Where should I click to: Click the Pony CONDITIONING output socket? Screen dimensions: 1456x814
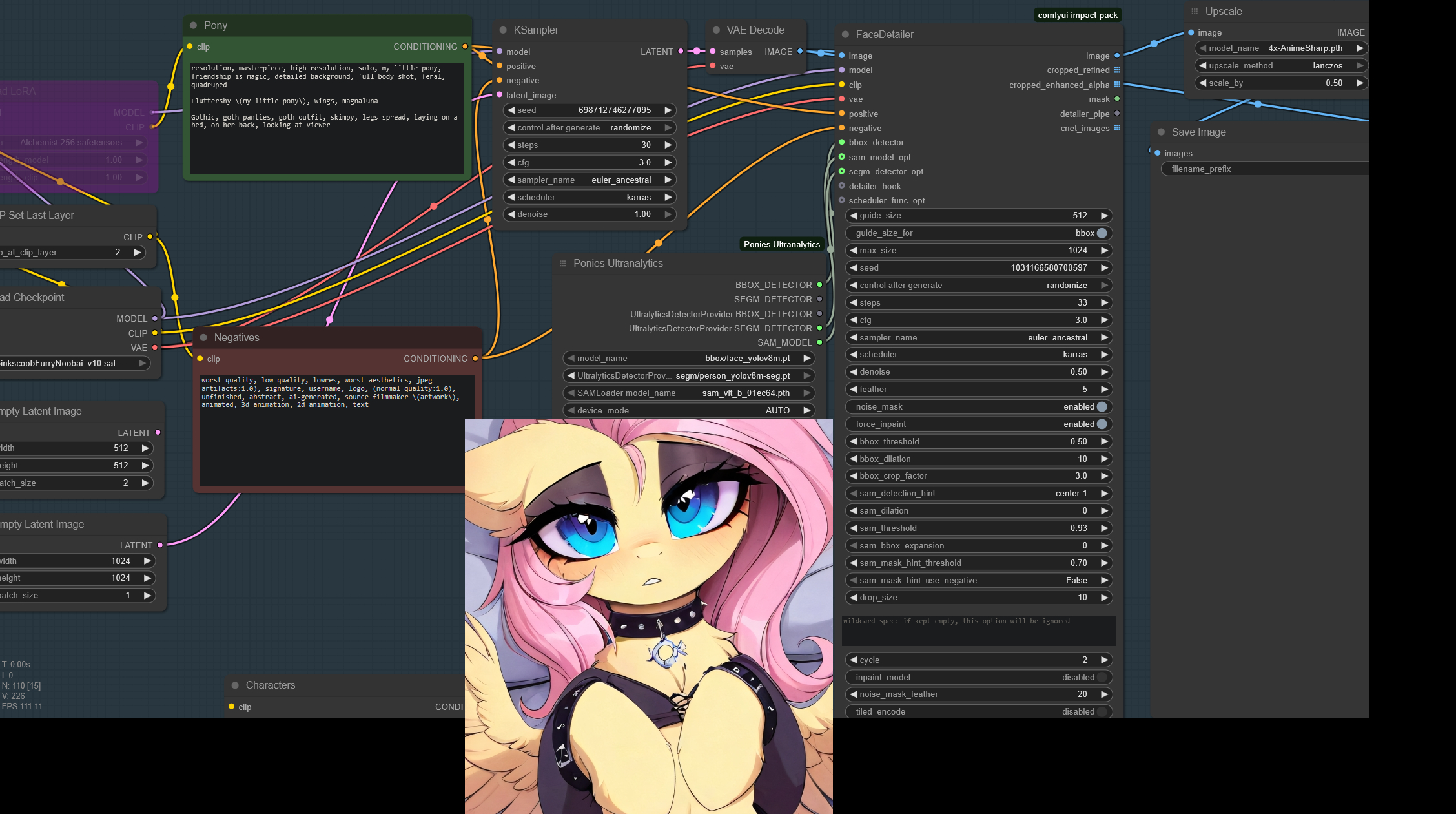(x=465, y=47)
